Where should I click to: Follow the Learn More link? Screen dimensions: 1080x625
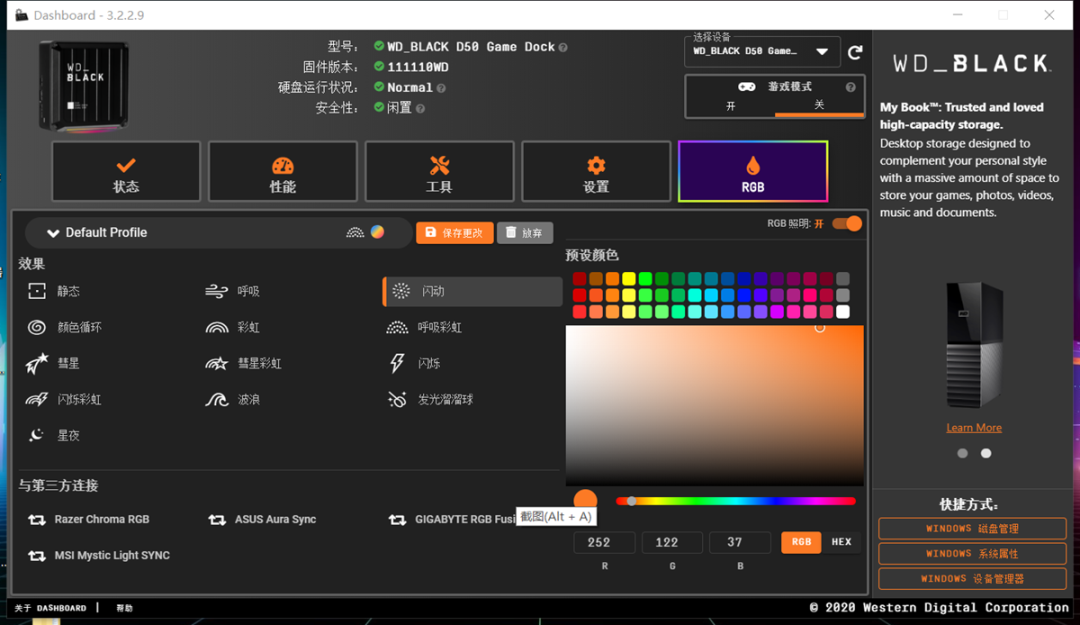click(974, 428)
